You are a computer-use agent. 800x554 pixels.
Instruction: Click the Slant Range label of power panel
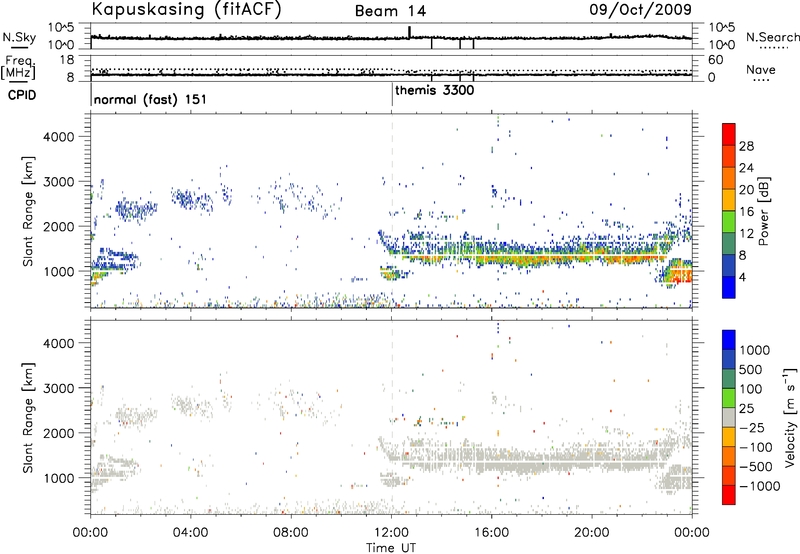click(29, 211)
